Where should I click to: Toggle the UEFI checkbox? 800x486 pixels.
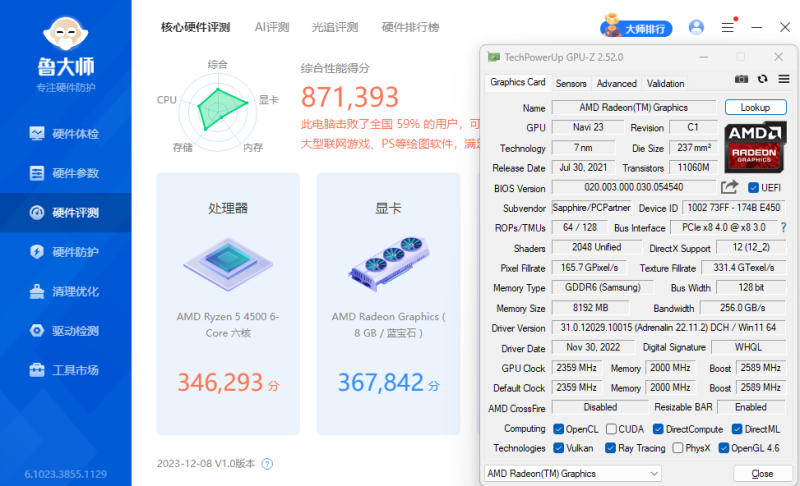(x=753, y=188)
